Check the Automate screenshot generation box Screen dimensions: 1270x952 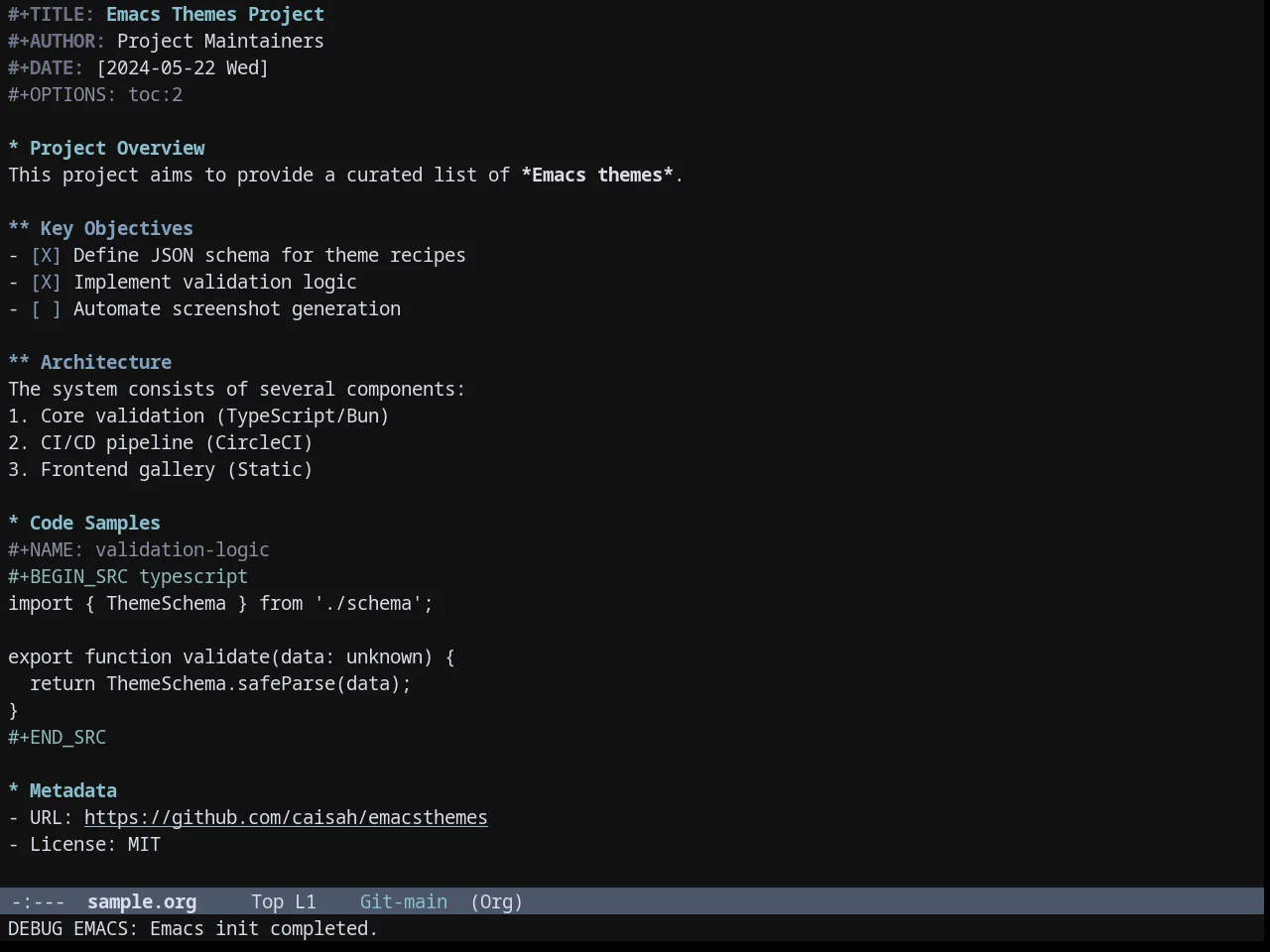click(46, 308)
